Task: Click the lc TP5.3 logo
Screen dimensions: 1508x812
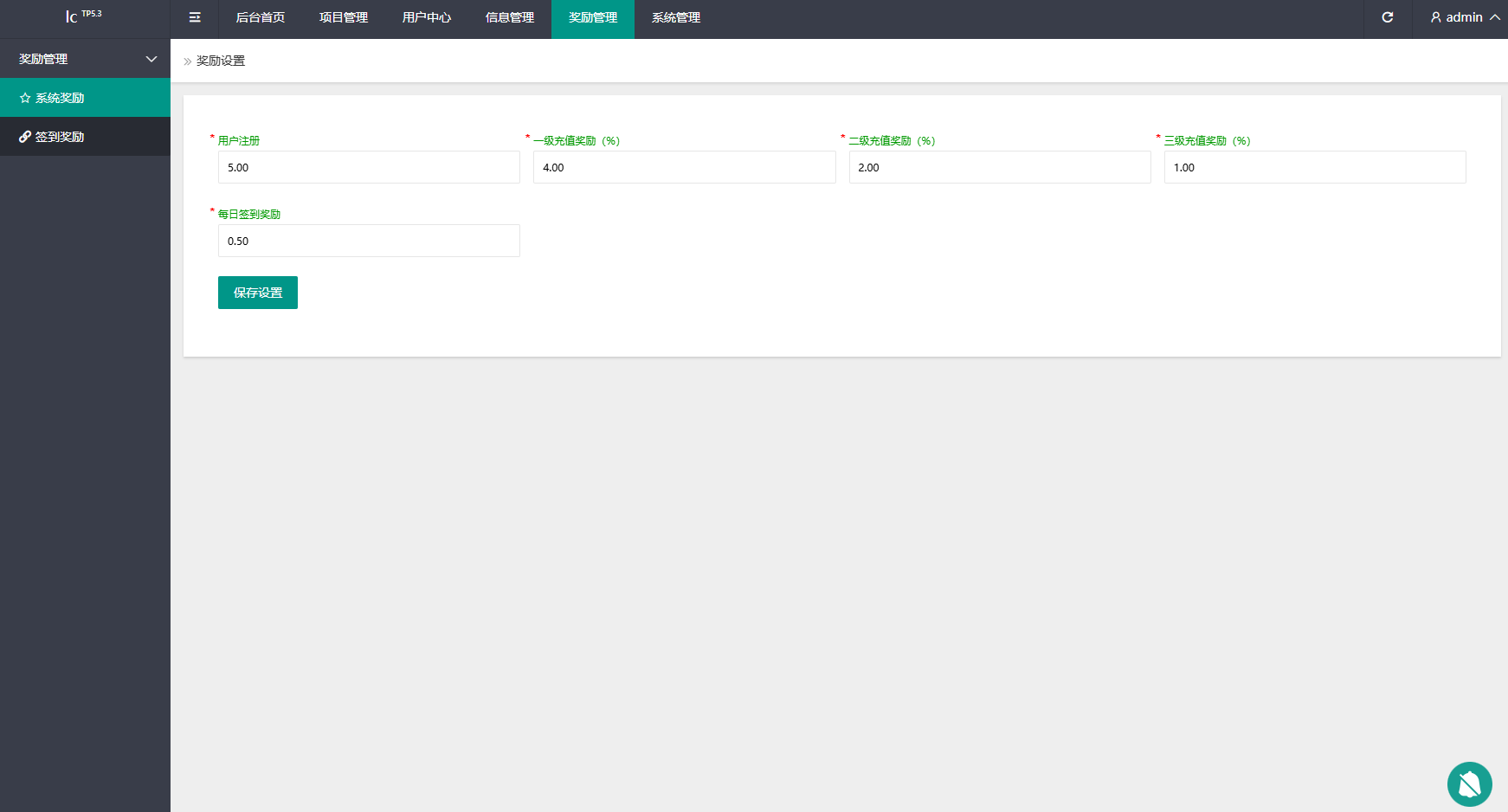Action: click(84, 16)
